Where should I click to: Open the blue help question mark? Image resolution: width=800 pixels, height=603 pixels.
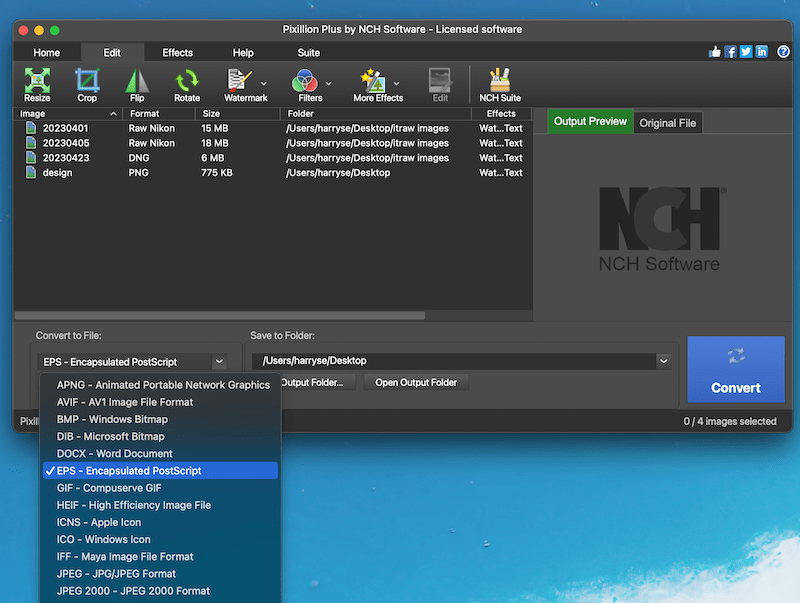click(x=783, y=52)
